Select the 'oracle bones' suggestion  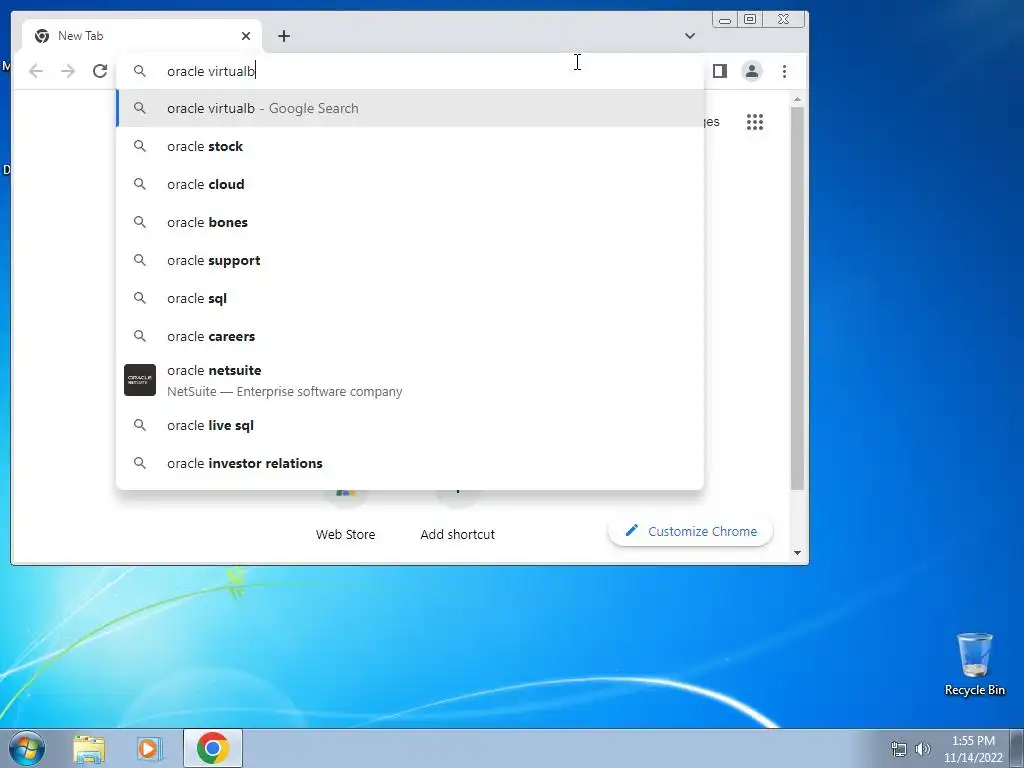(410, 222)
